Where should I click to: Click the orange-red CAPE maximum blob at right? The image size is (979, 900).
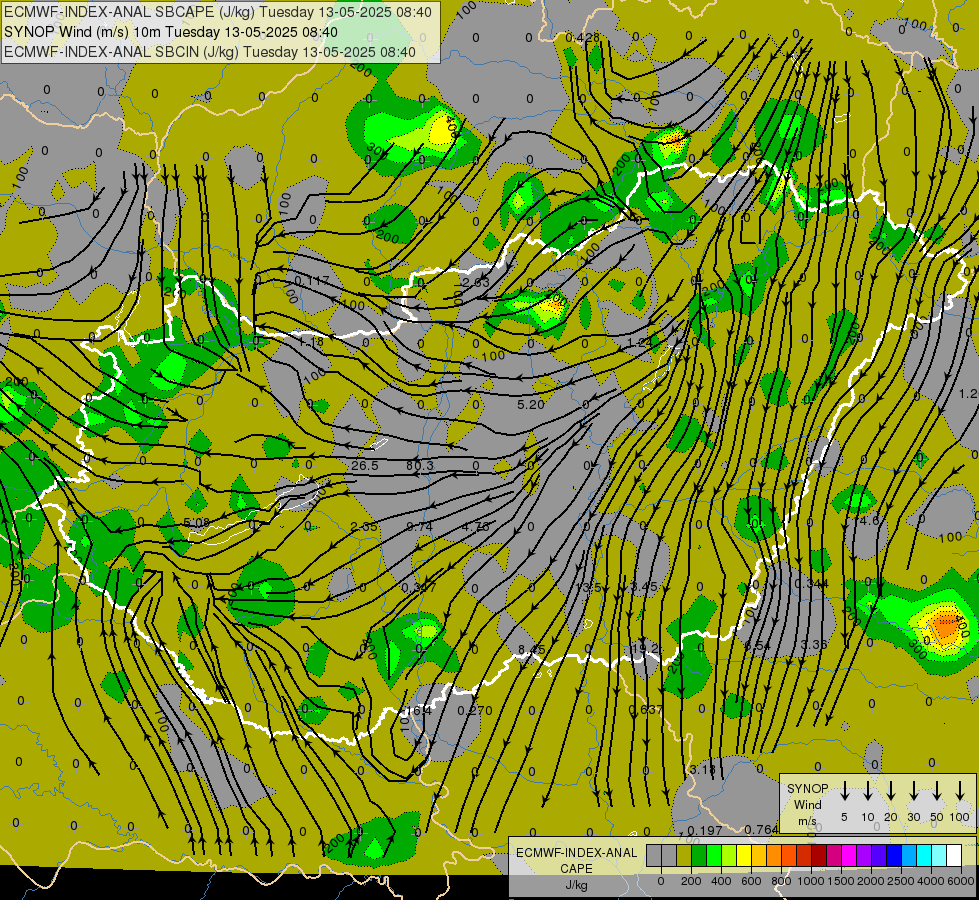click(x=946, y=626)
